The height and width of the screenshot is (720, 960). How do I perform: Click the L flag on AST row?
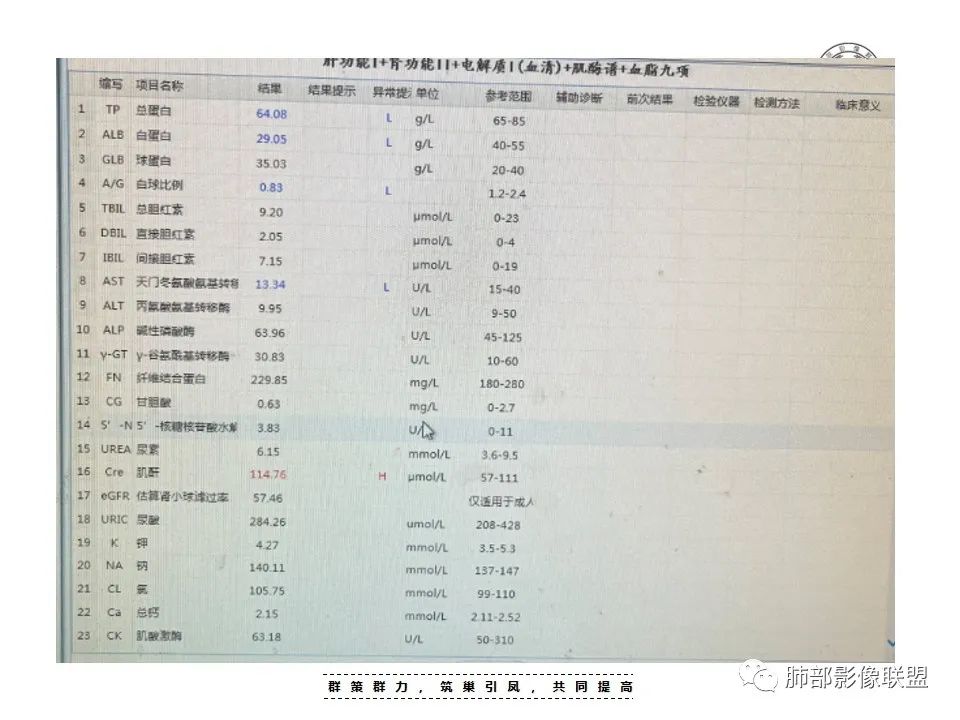(386, 288)
